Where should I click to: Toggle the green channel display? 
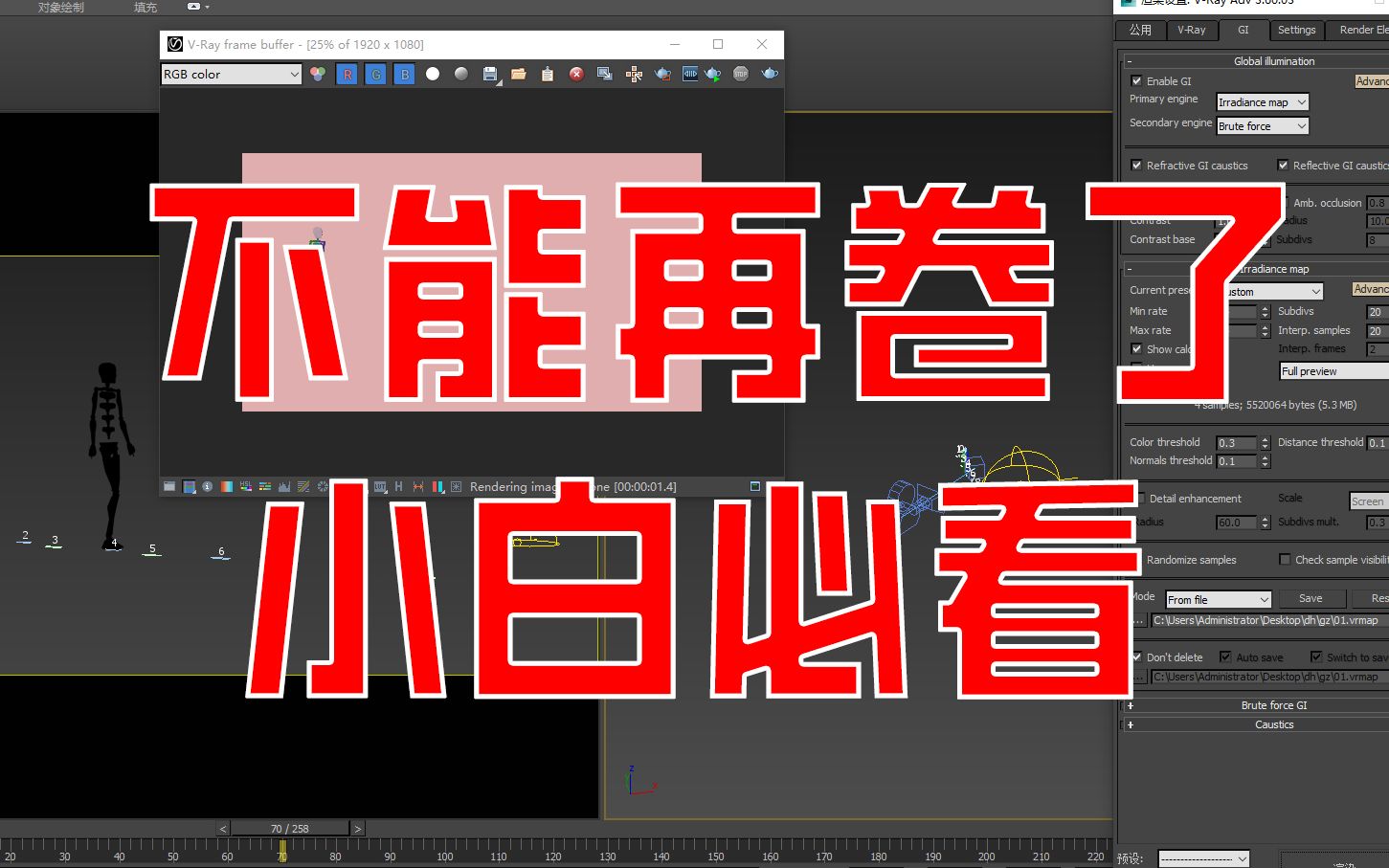point(375,74)
